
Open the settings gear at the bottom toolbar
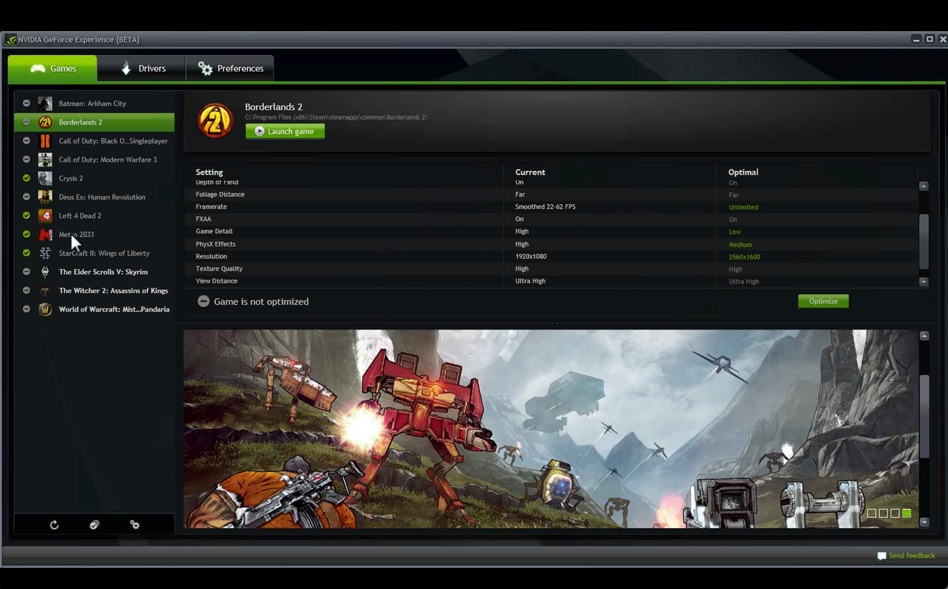point(133,524)
